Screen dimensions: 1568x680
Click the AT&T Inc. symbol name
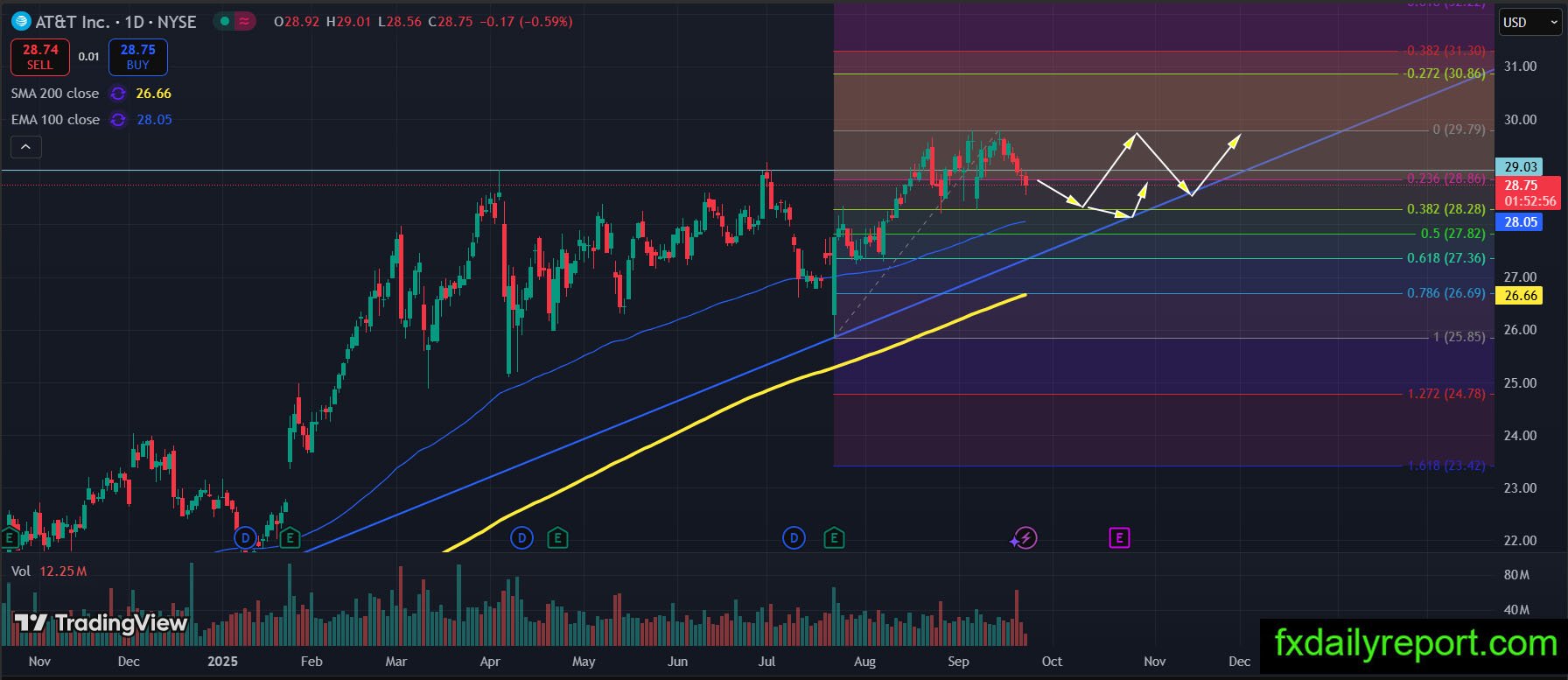[x=73, y=22]
